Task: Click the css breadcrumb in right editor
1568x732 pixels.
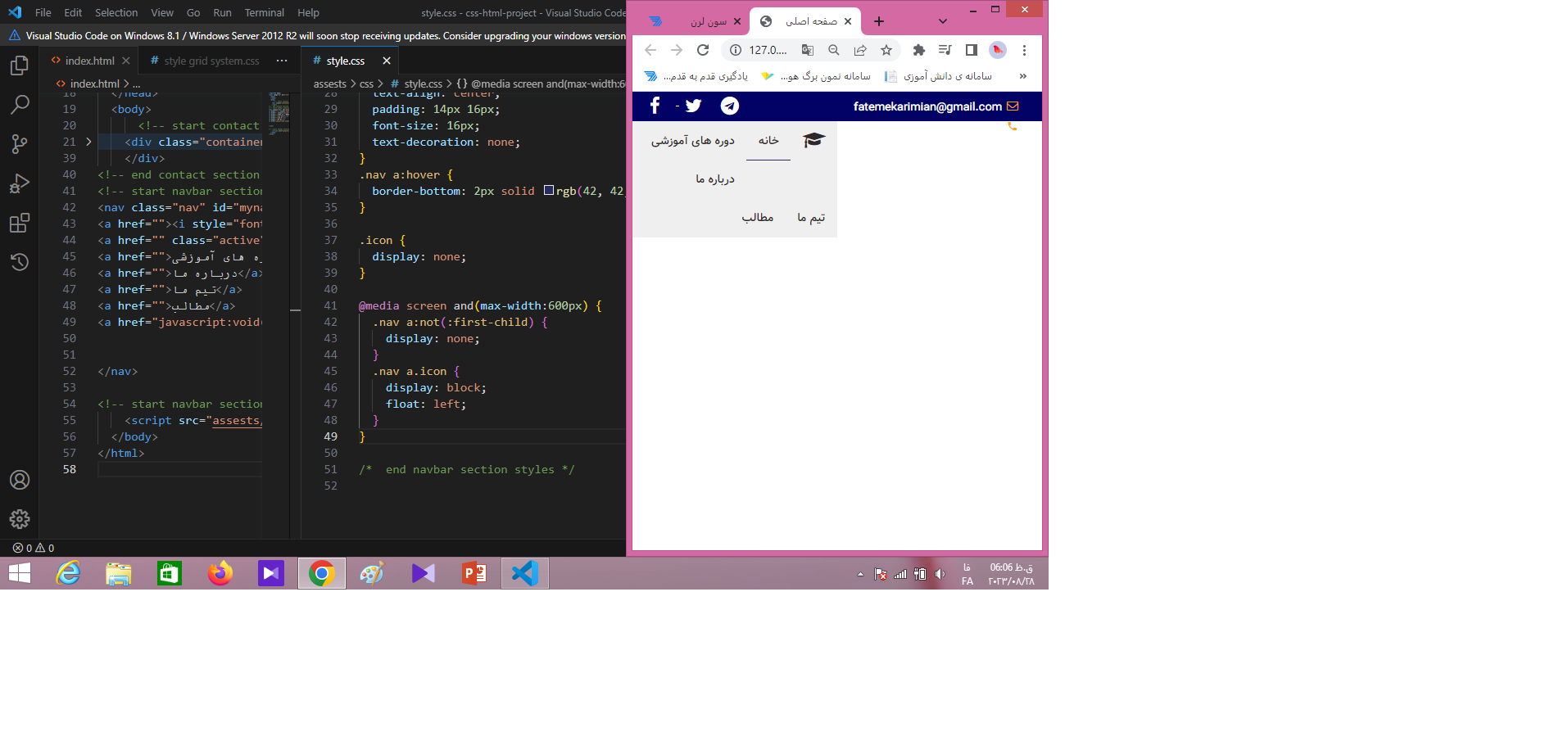Action: (366, 84)
